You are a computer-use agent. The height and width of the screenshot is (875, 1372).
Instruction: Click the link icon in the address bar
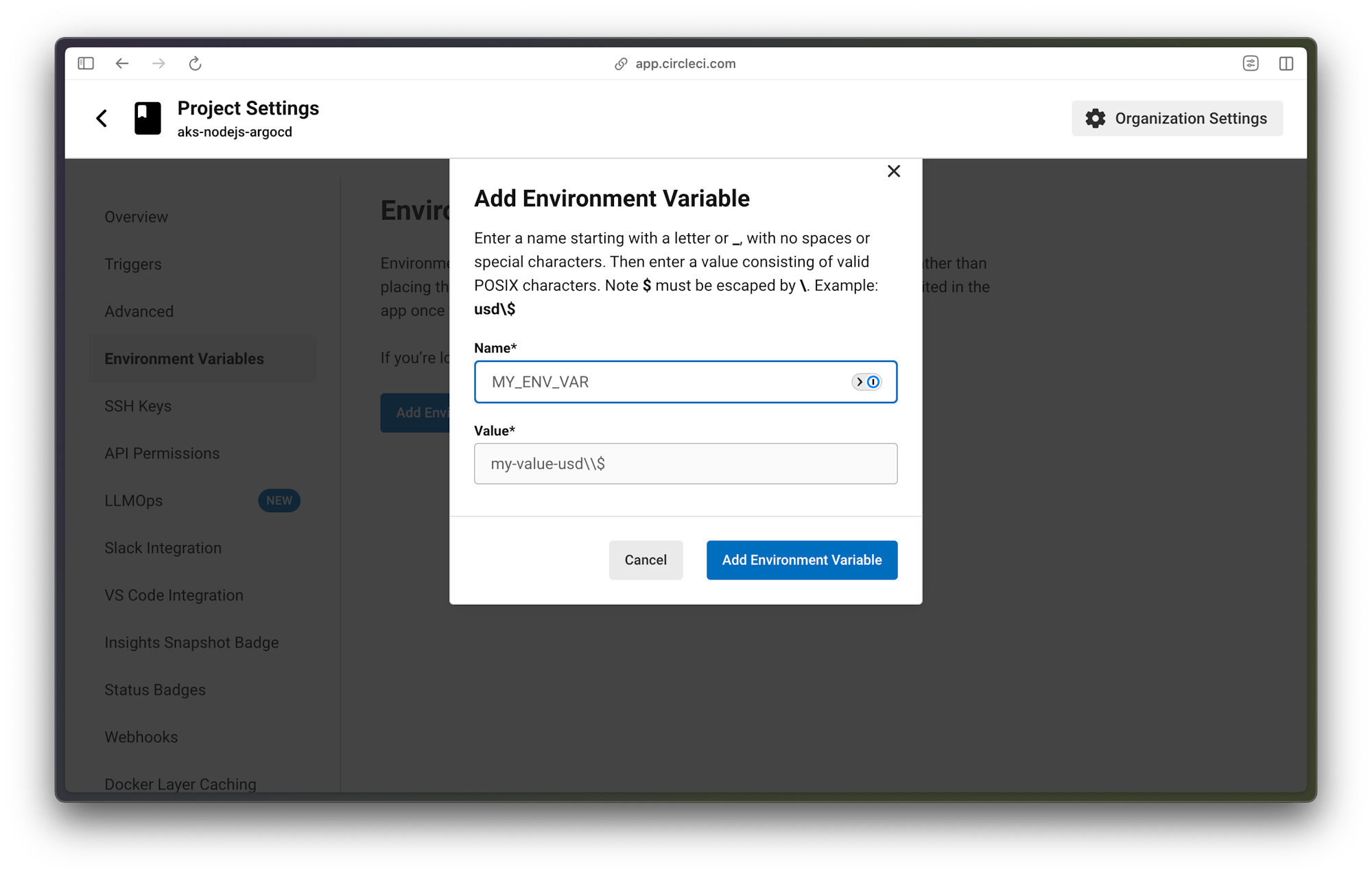[620, 63]
